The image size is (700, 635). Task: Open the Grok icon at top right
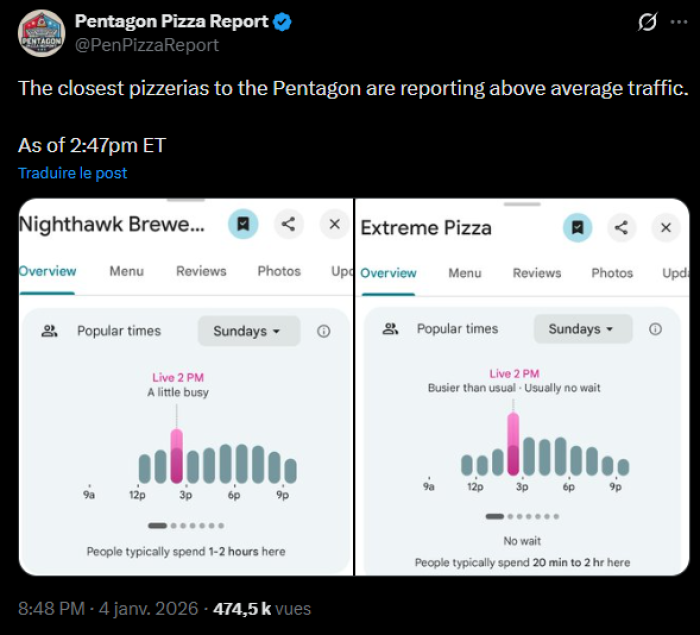pyautogui.click(x=647, y=22)
